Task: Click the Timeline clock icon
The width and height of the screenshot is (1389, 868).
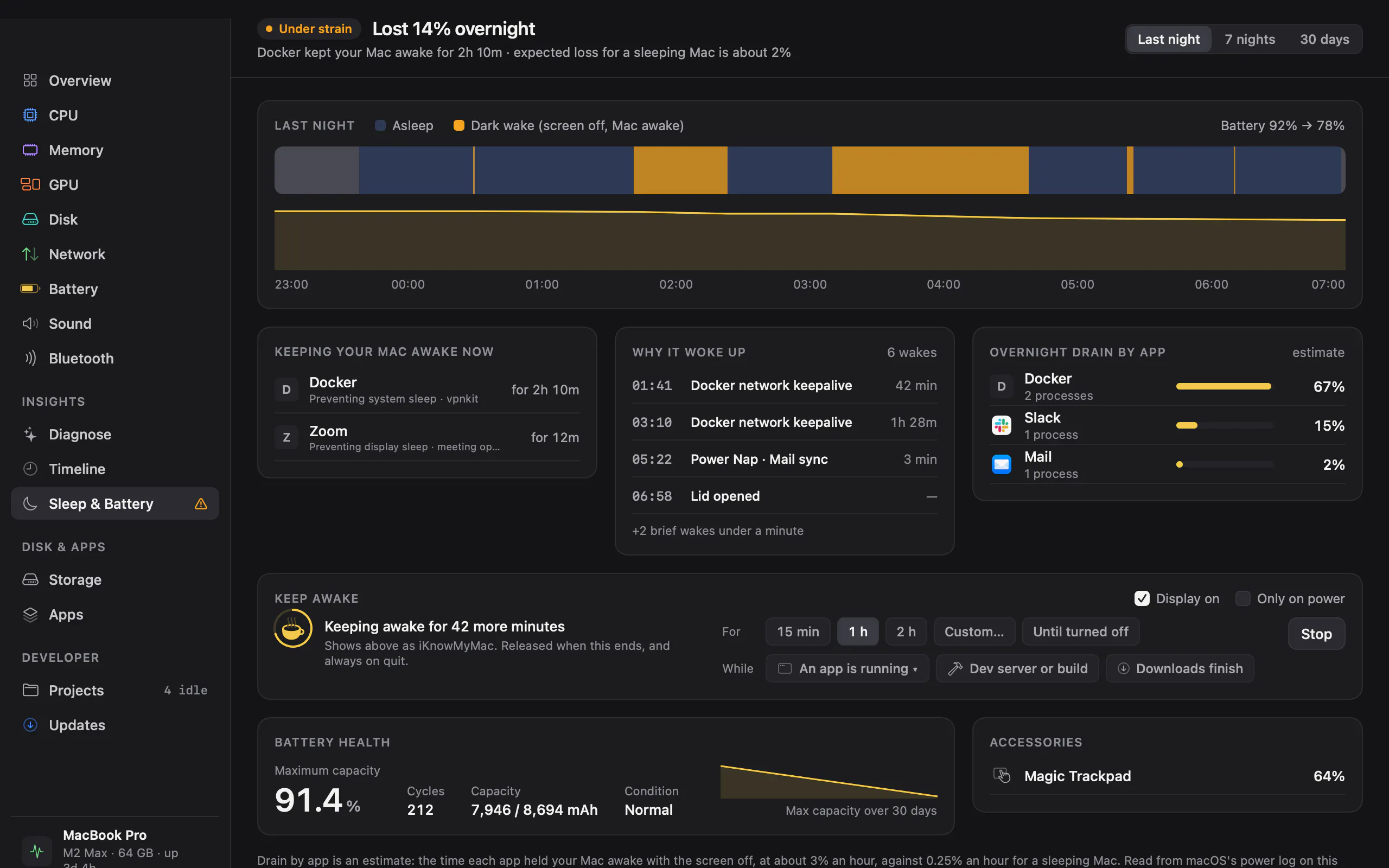Action: (30, 468)
